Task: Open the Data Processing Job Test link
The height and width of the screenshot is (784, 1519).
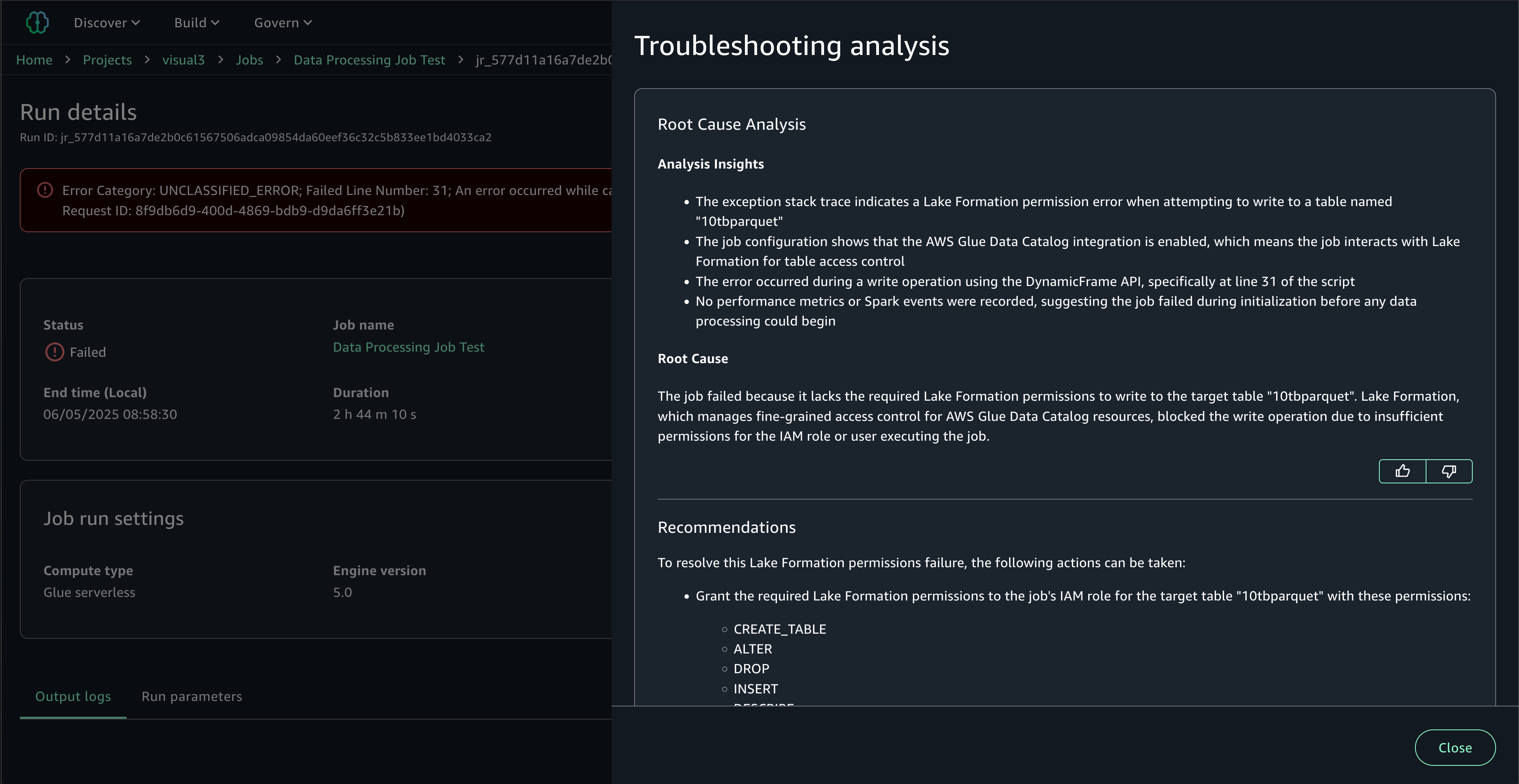Action: (x=408, y=347)
